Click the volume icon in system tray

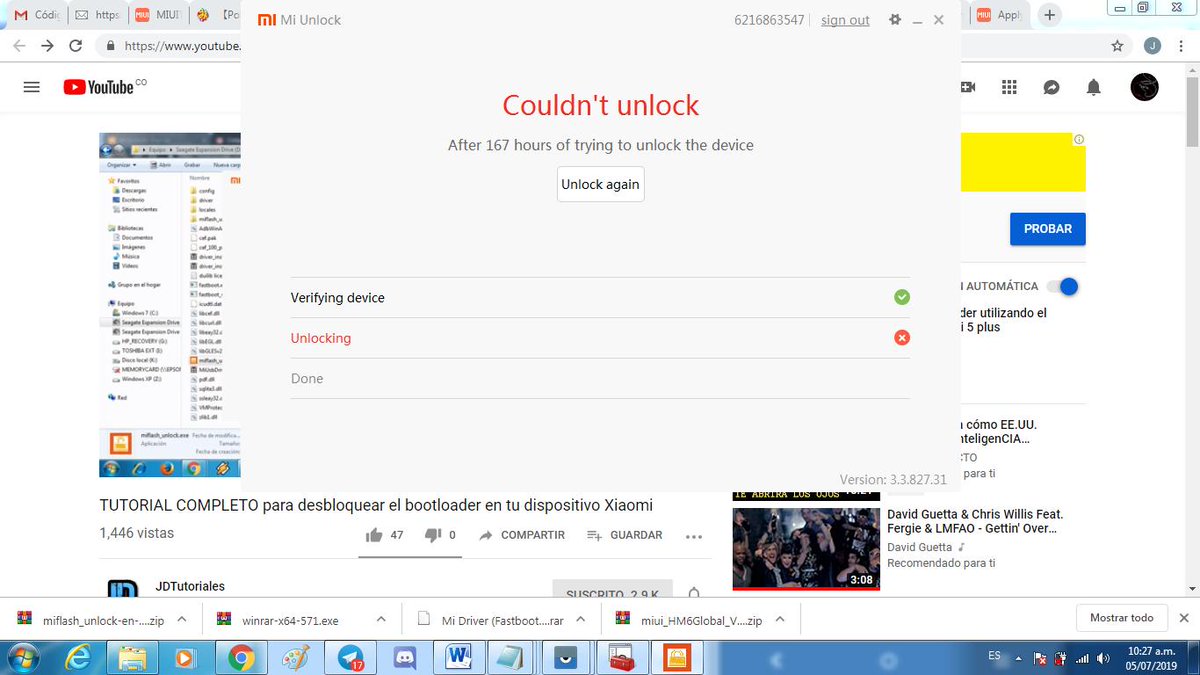click(x=1102, y=659)
